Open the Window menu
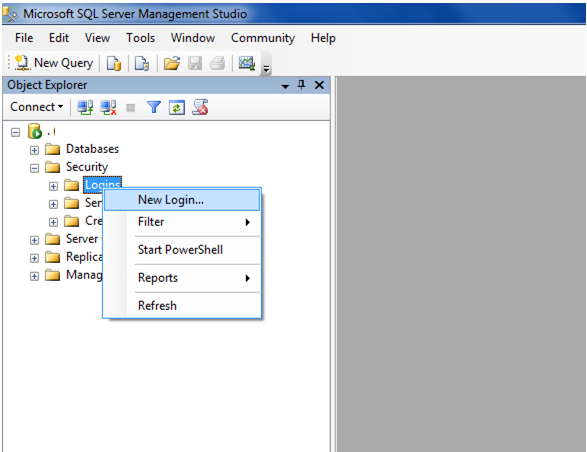The width and height of the screenshot is (587, 452). point(193,38)
